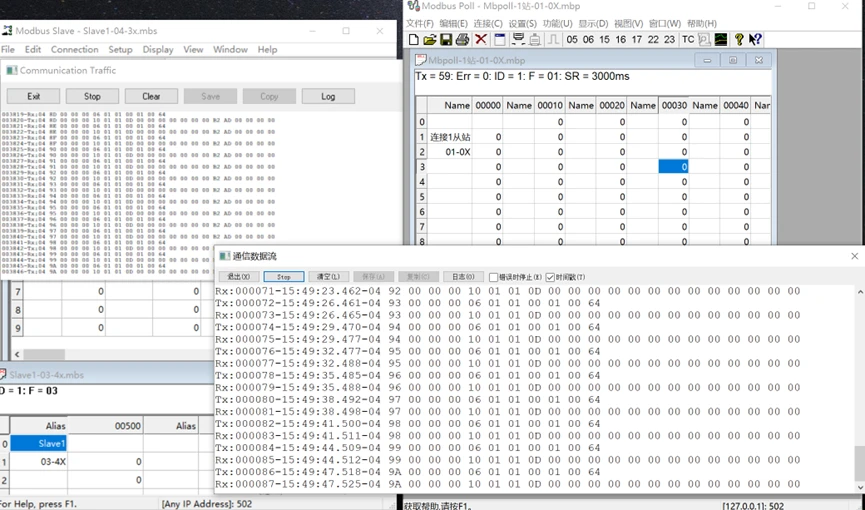The image size is (865, 510).
Task: Open real-time chart icon in Modbus Poll toolbar
Action: click(720, 39)
